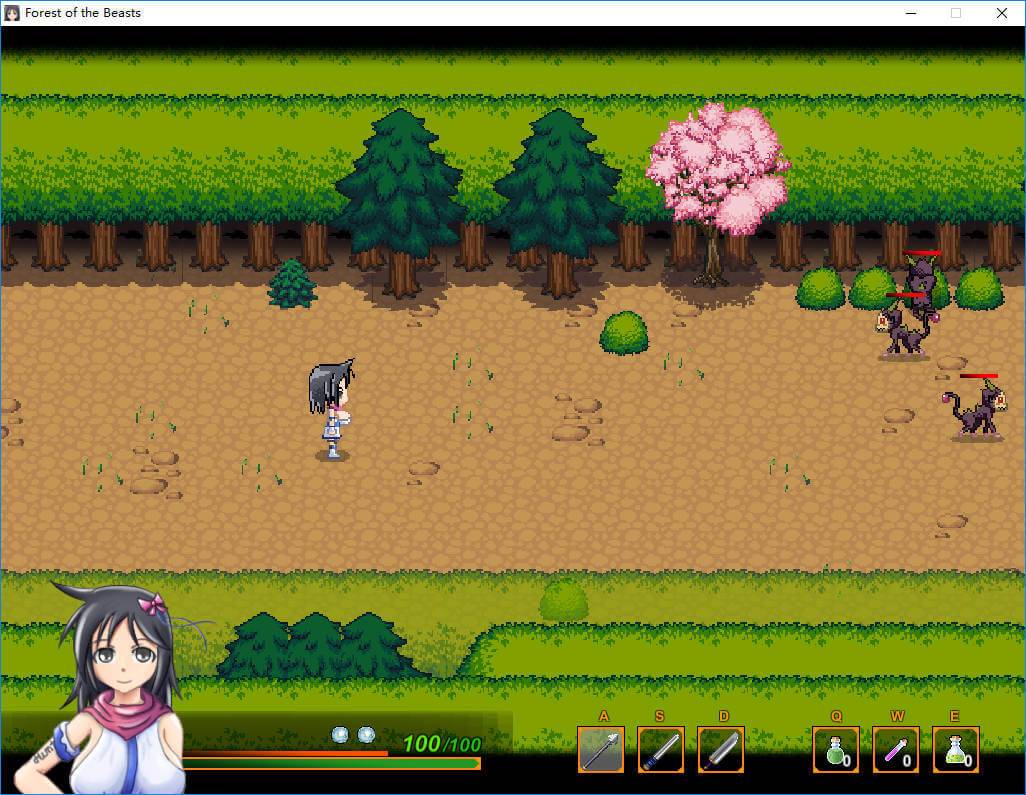1026x795 pixels.
Task: Click the heroine's portrait in the corner
Action: click(x=120, y=680)
